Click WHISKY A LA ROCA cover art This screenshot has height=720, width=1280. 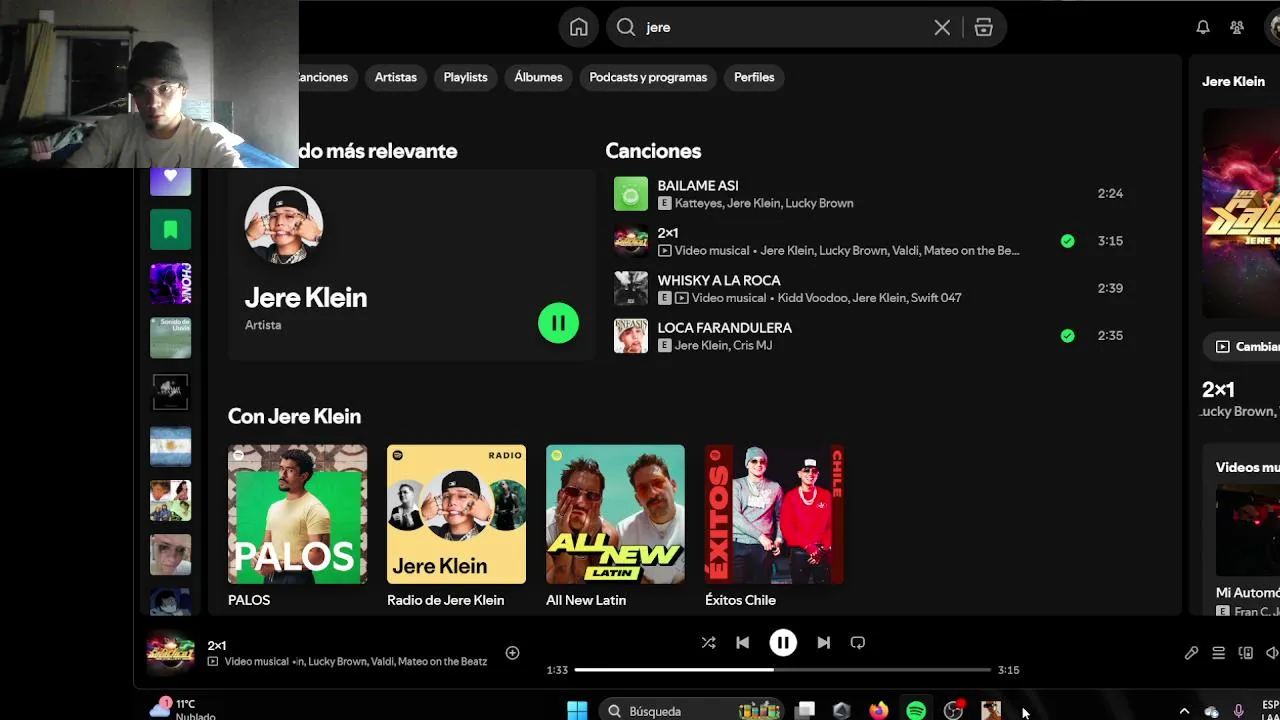click(x=631, y=288)
